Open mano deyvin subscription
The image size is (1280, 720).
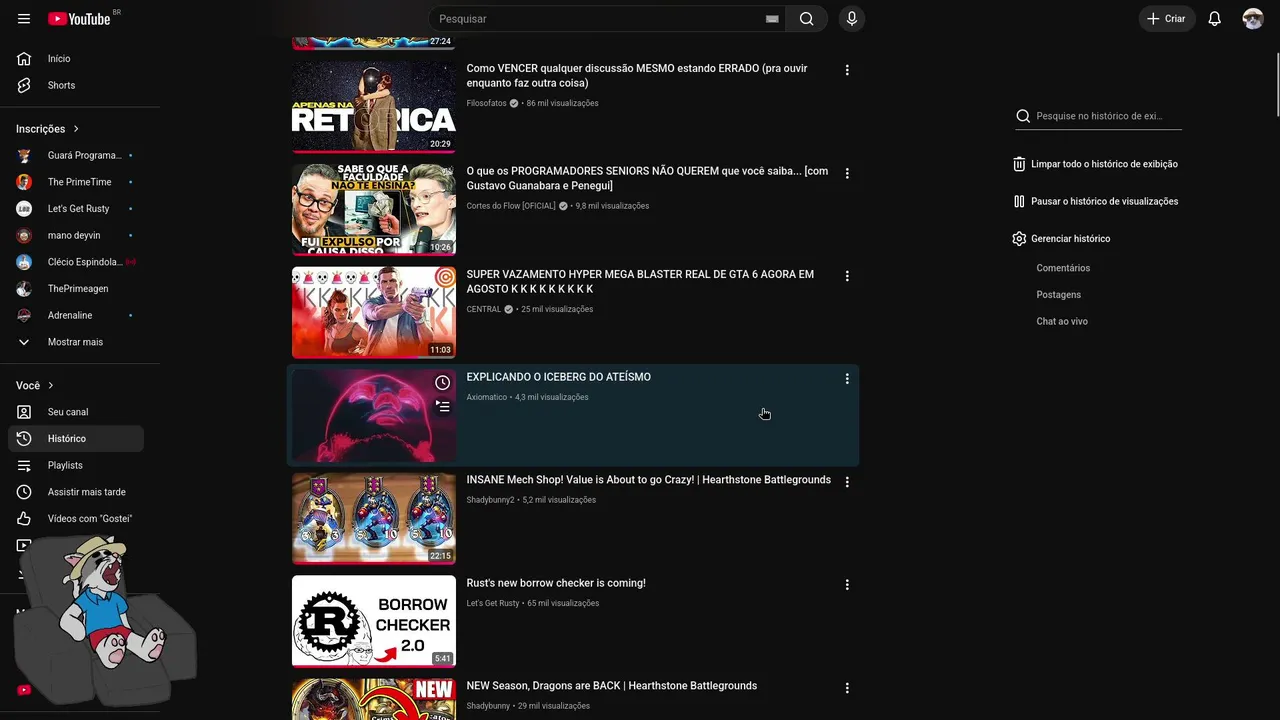click(x=76, y=235)
